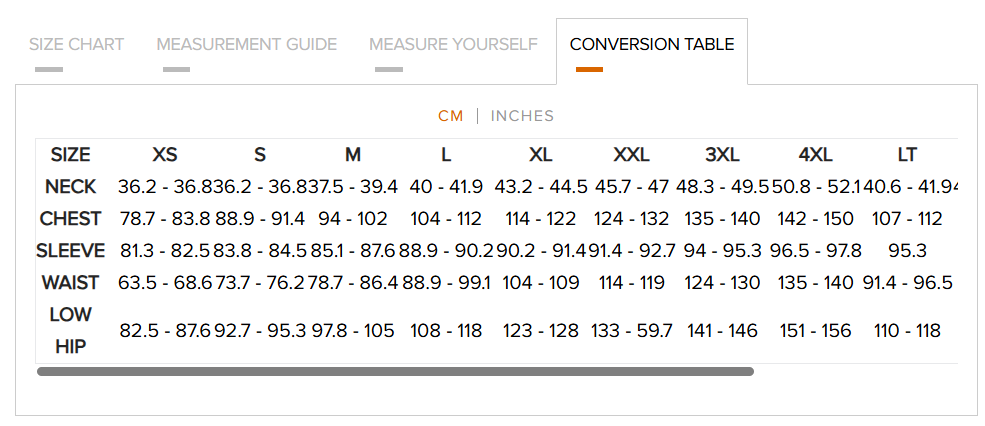Switch units to CM

450,116
